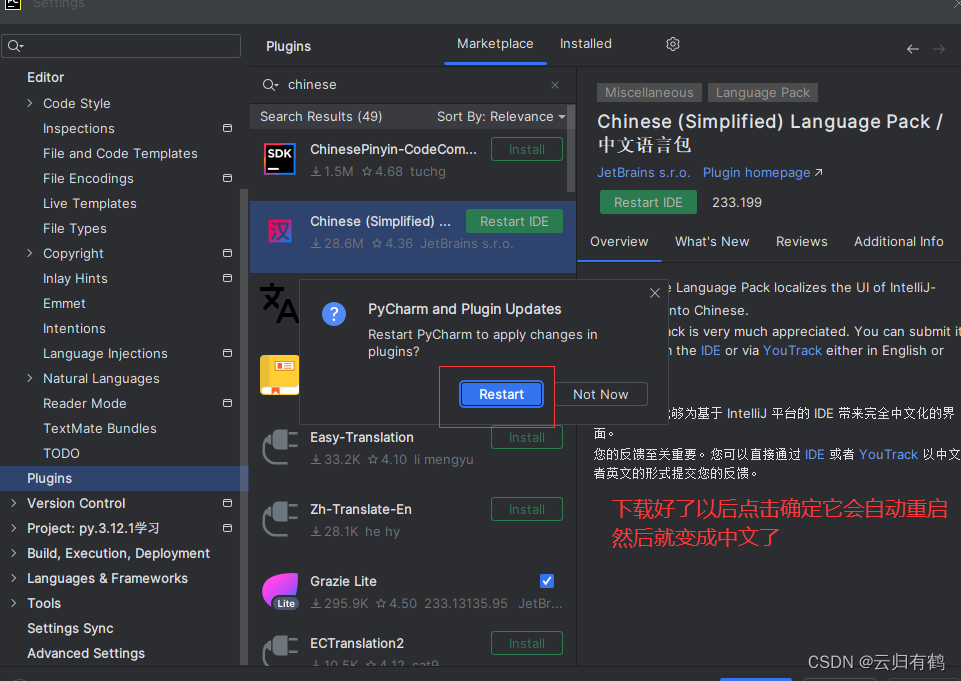
Task: Expand the Copyright tree node
Action: point(29,253)
